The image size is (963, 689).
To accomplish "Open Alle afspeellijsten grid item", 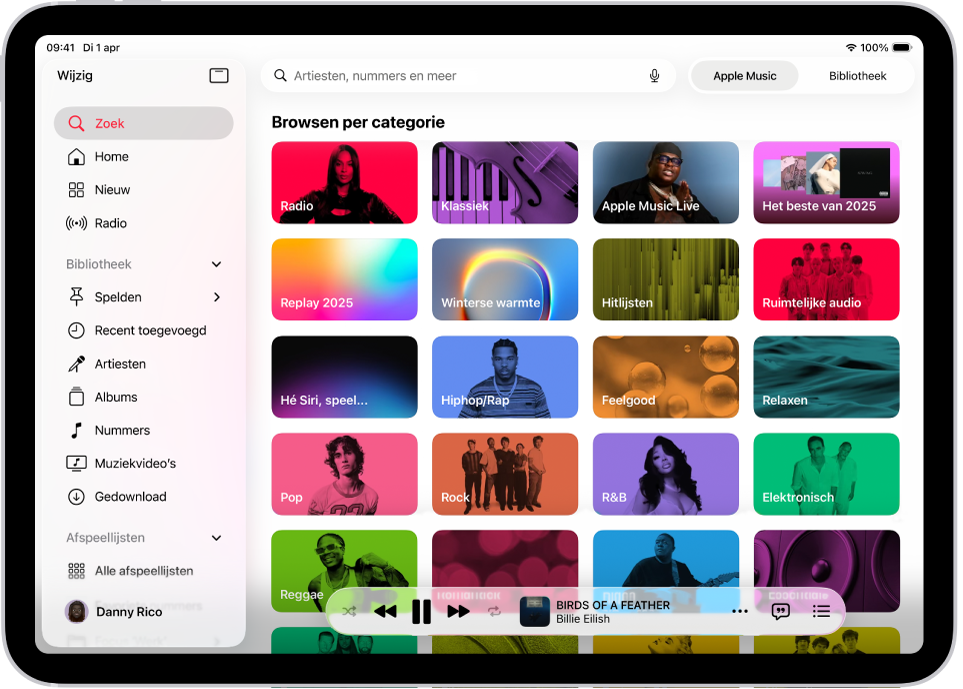I will point(143,571).
